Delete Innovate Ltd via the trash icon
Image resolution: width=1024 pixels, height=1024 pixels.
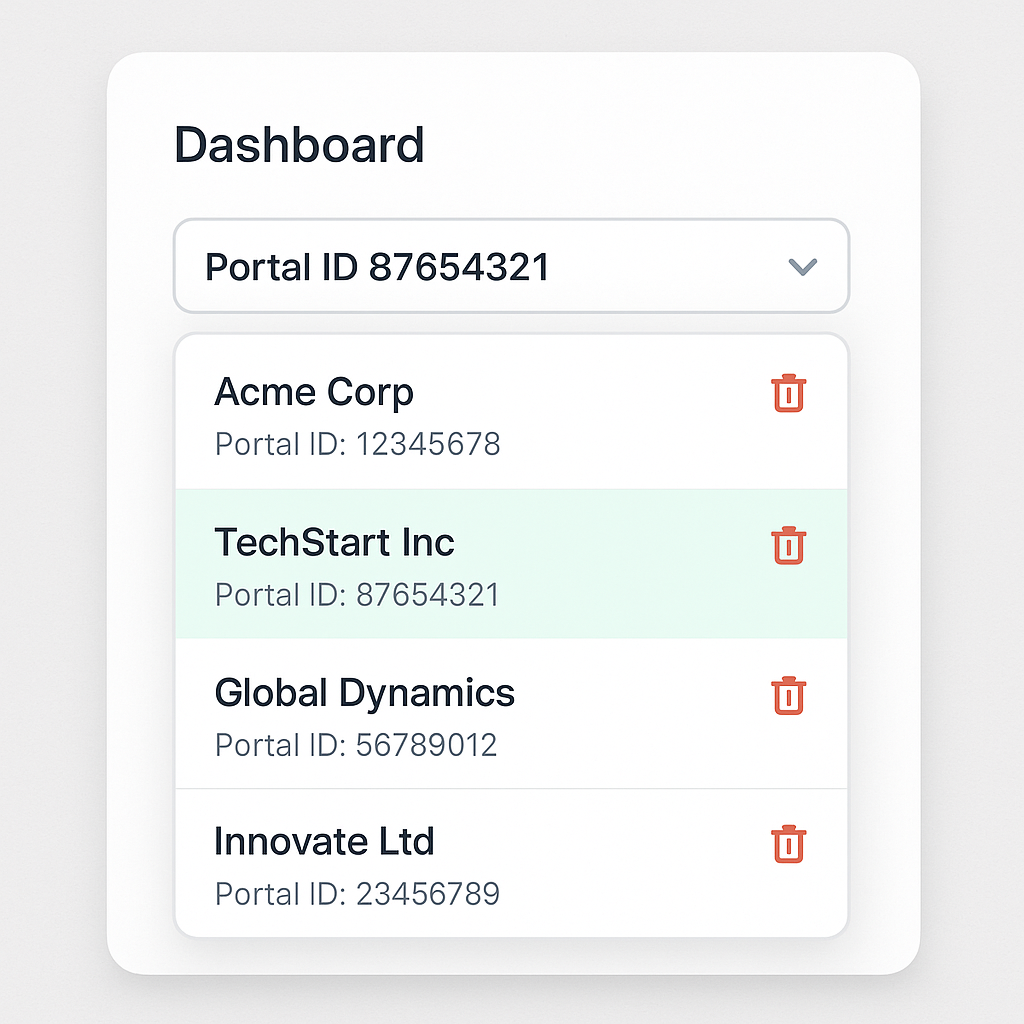[x=789, y=843]
